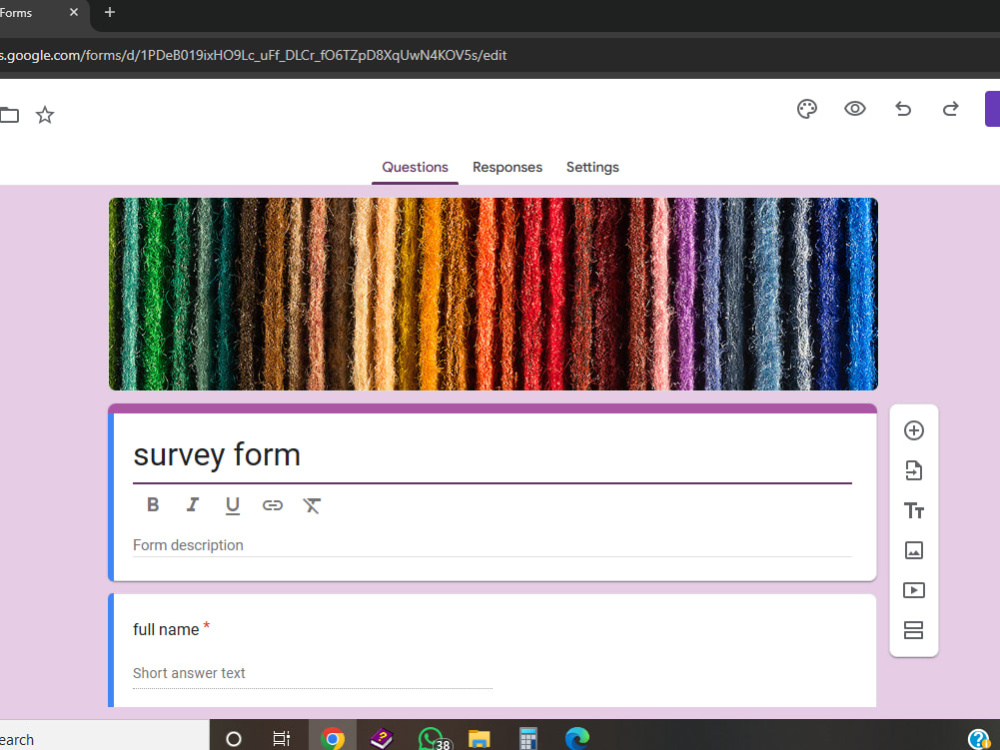
Task: Star this form
Action: click(x=45, y=115)
